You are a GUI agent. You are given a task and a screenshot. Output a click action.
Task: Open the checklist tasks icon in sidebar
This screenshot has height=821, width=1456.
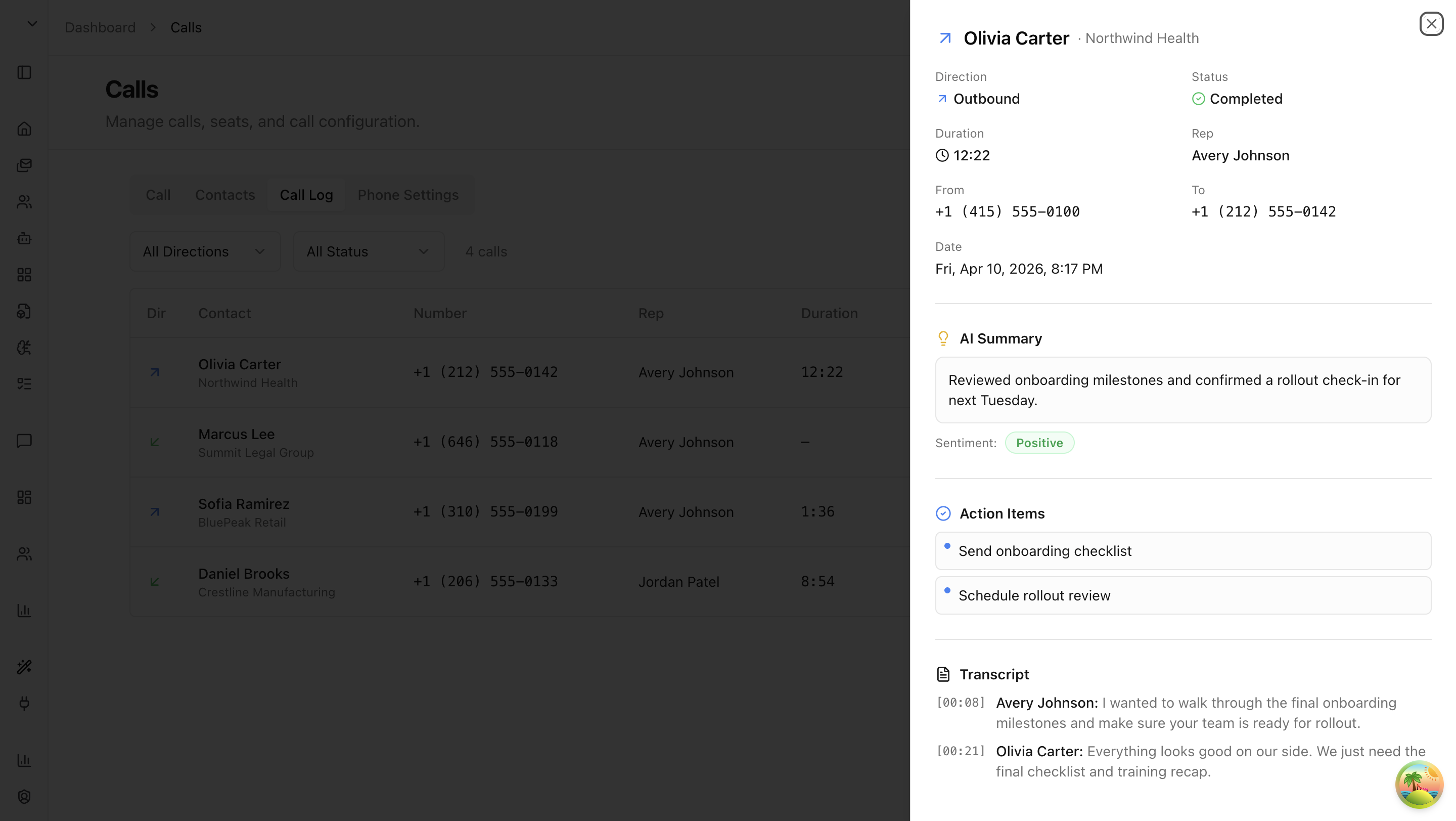coord(24,384)
